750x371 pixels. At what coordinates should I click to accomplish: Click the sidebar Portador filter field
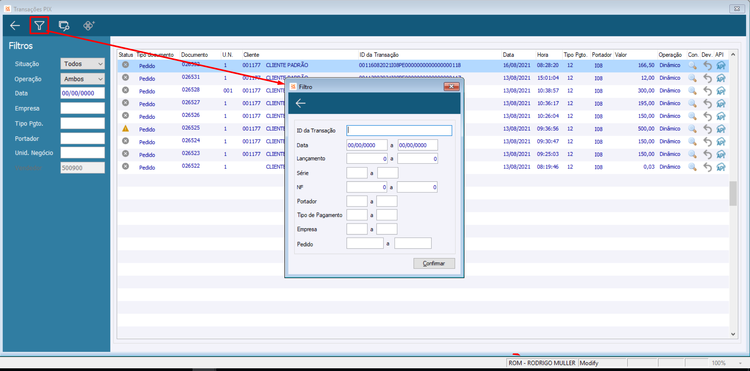point(82,138)
